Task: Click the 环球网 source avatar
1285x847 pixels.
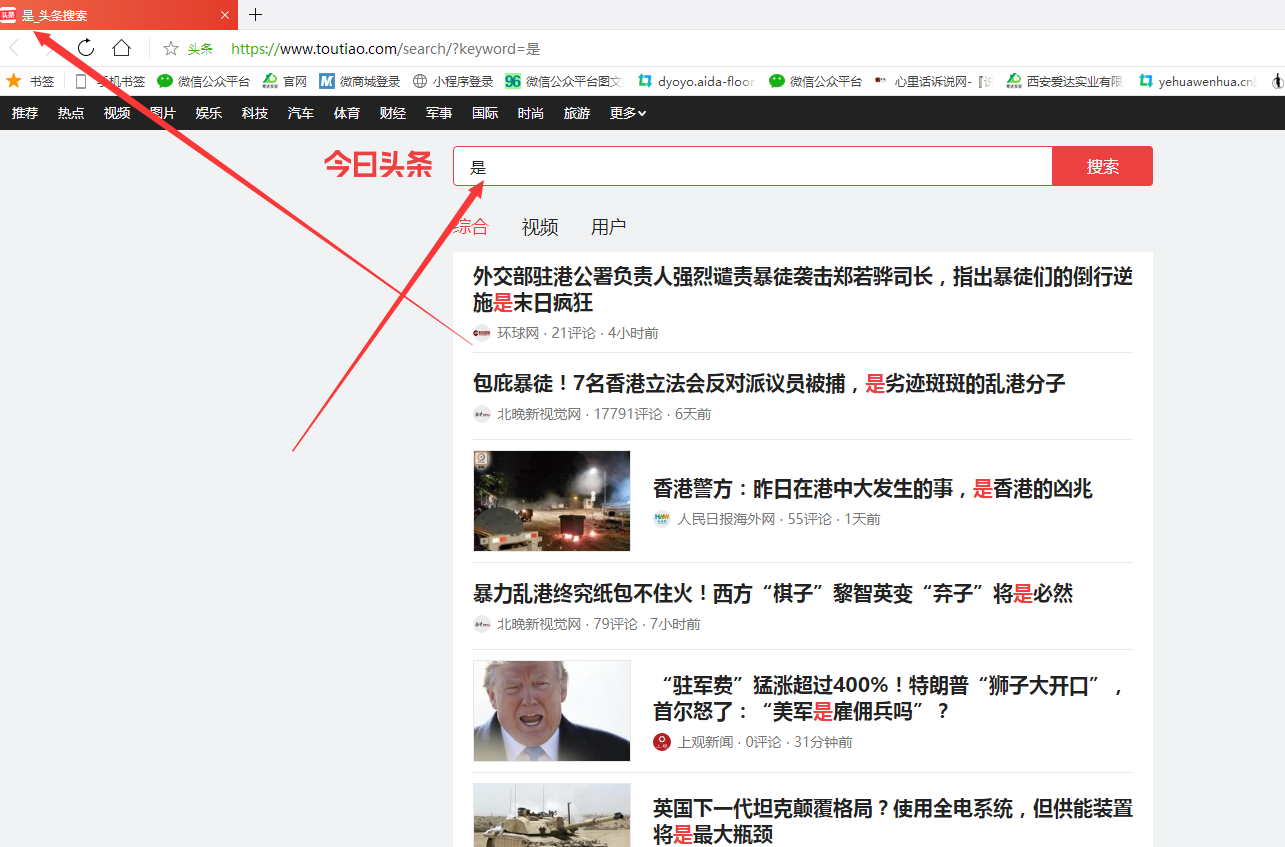Action: (x=482, y=333)
